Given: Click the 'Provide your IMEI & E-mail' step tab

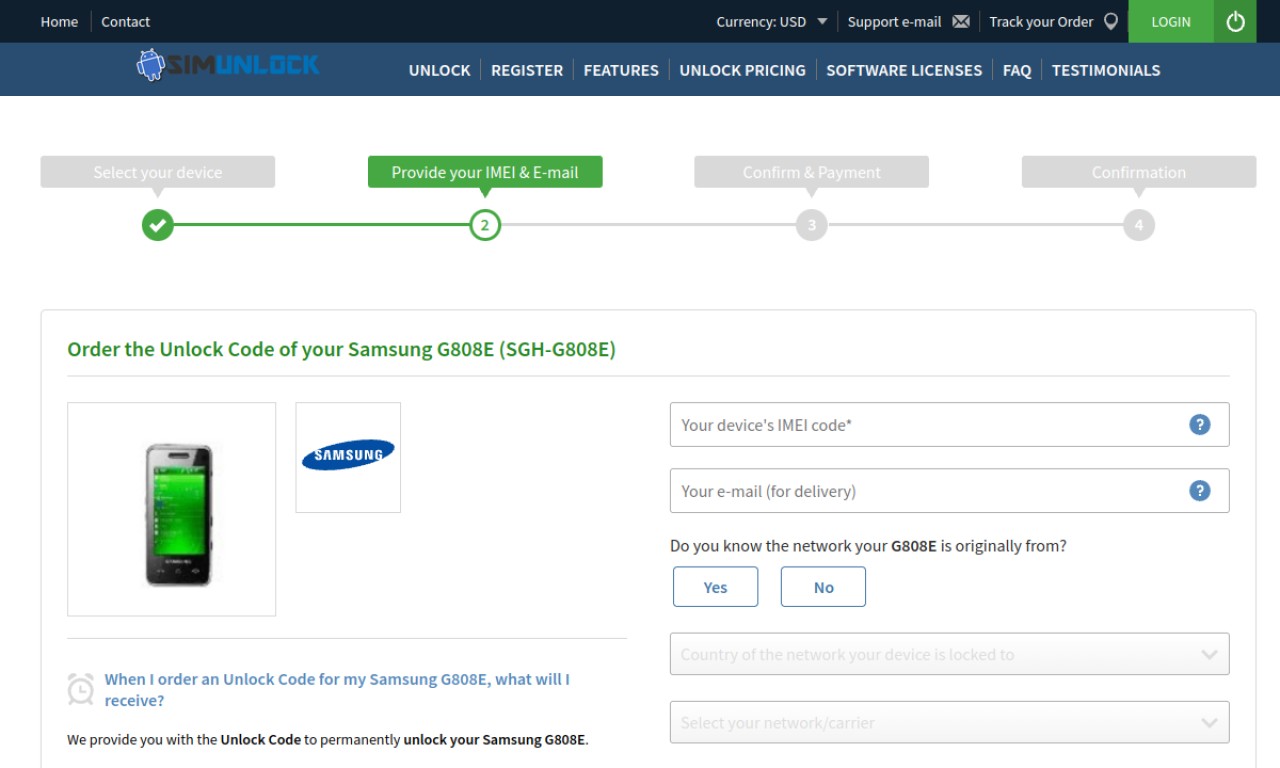Looking at the screenshot, I should click(485, 172).
